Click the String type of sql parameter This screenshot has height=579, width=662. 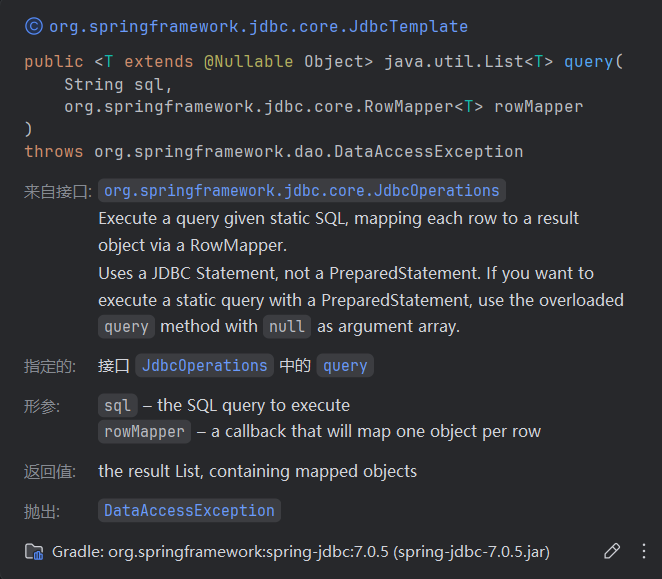coord(94,84)
